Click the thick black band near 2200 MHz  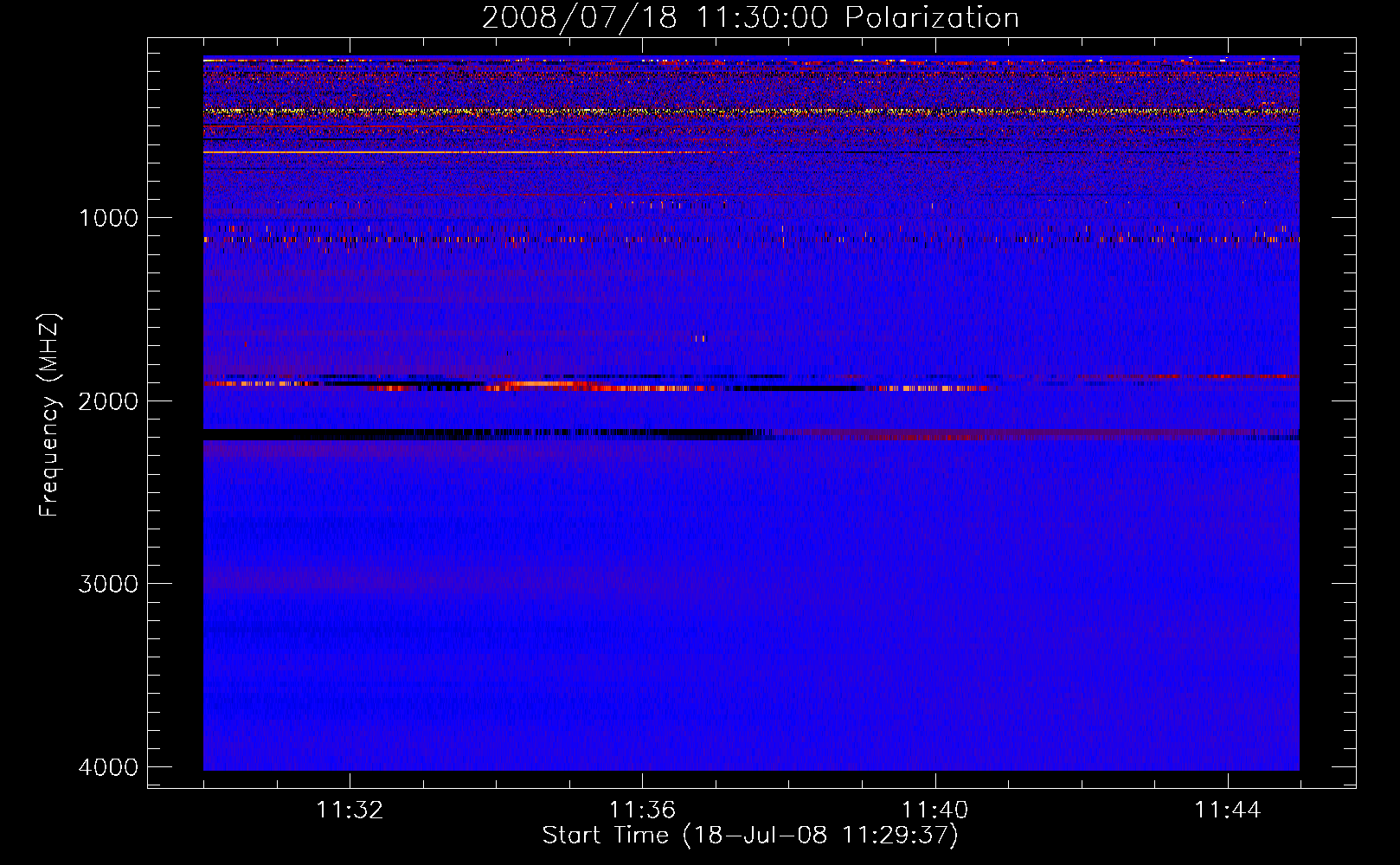click(x=485, y=434)
